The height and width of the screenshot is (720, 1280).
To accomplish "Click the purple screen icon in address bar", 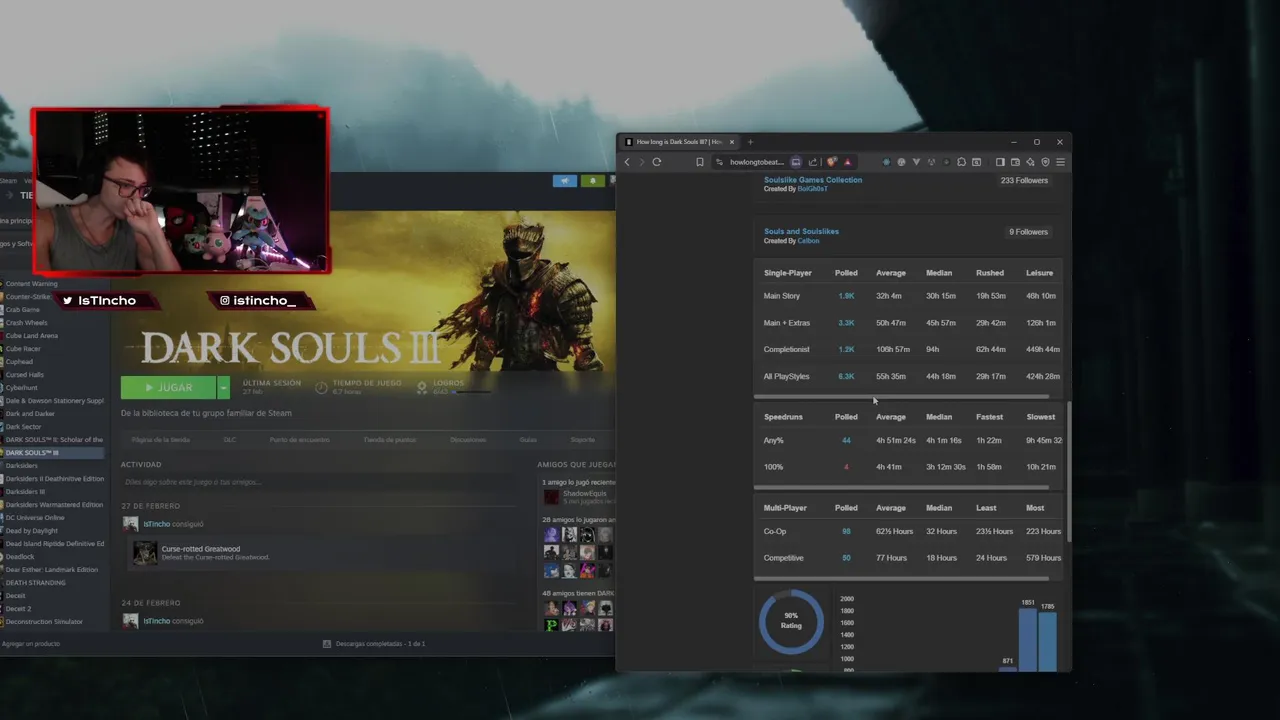I will click(x=796, y=162).
